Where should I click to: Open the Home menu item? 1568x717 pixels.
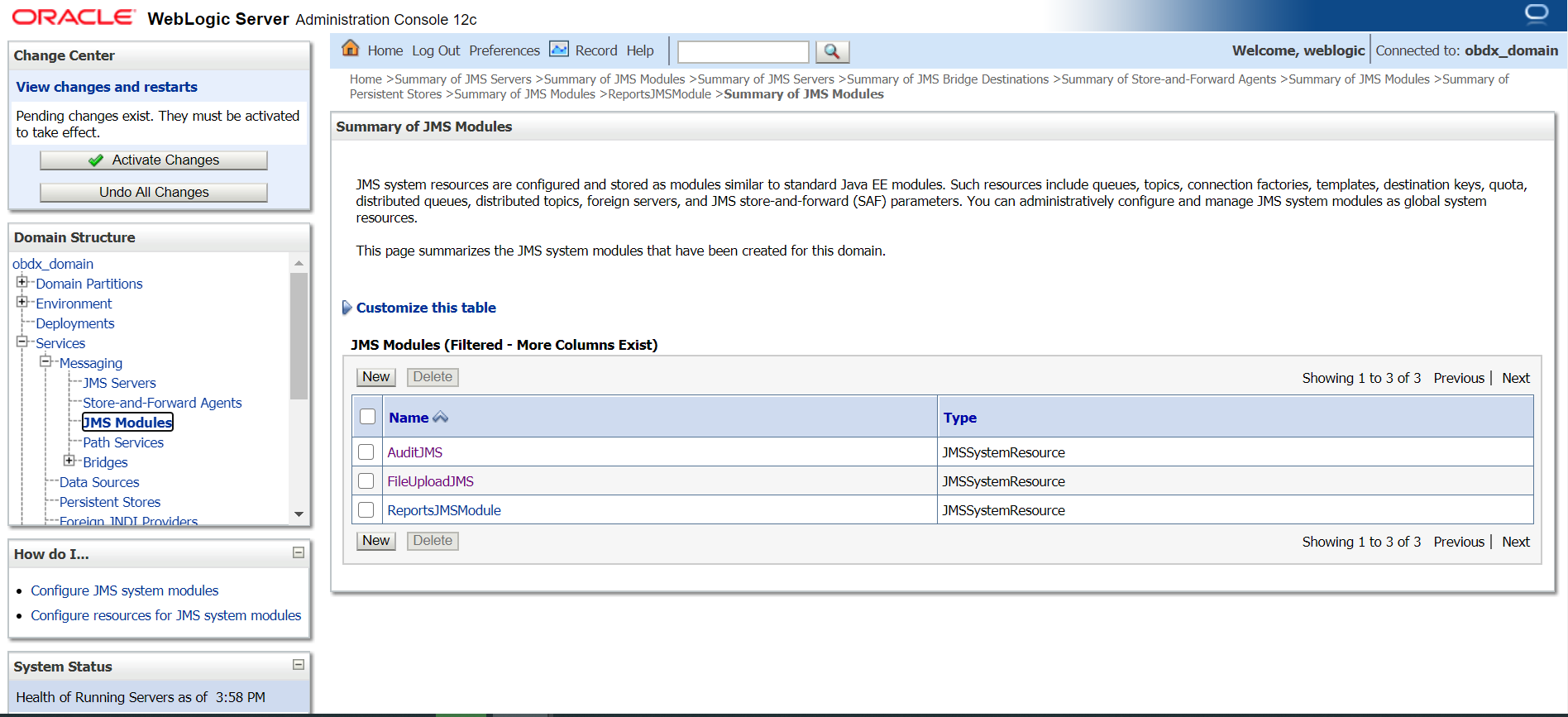(x=385, y=50)
